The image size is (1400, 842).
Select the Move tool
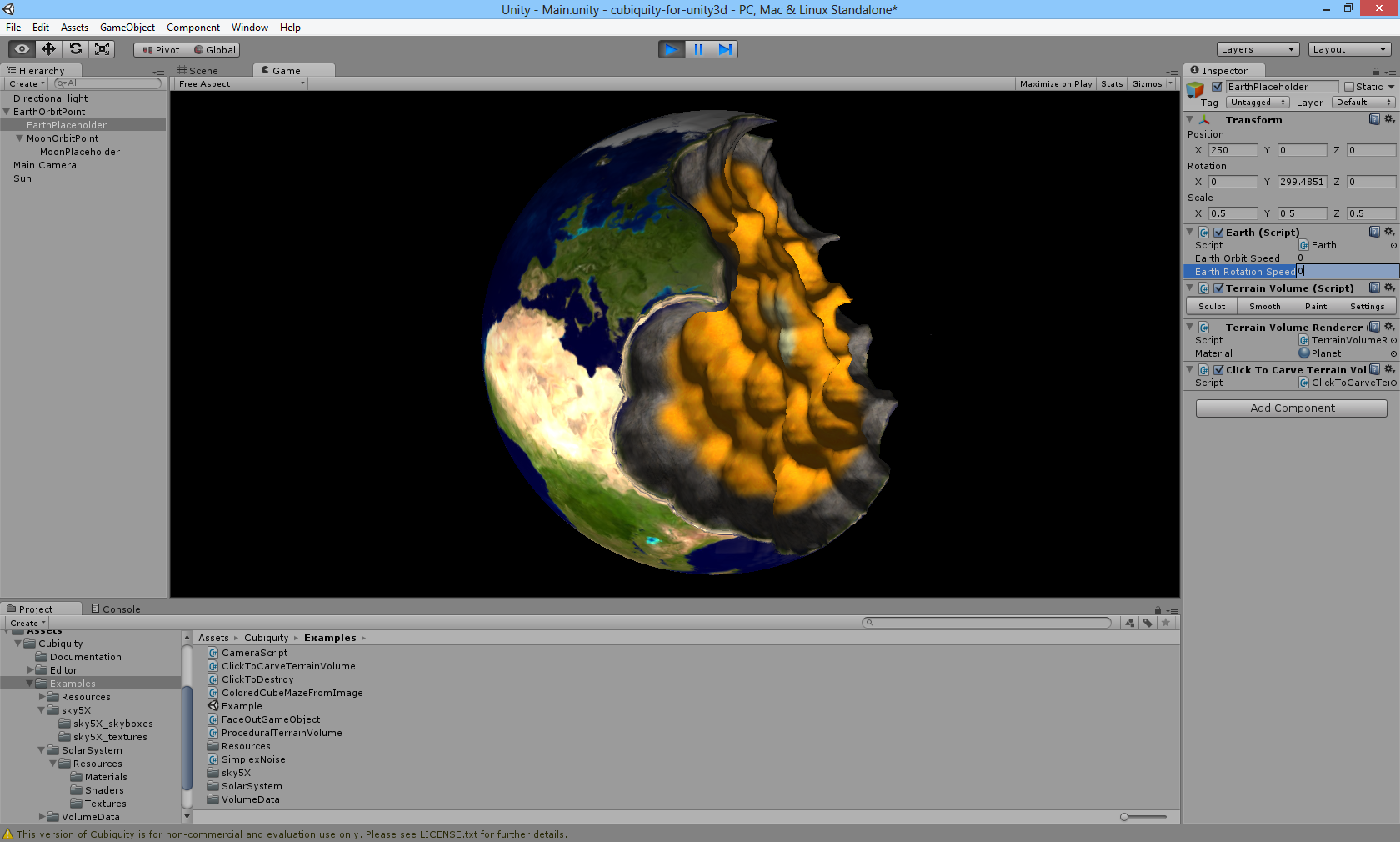click(49, 49)
